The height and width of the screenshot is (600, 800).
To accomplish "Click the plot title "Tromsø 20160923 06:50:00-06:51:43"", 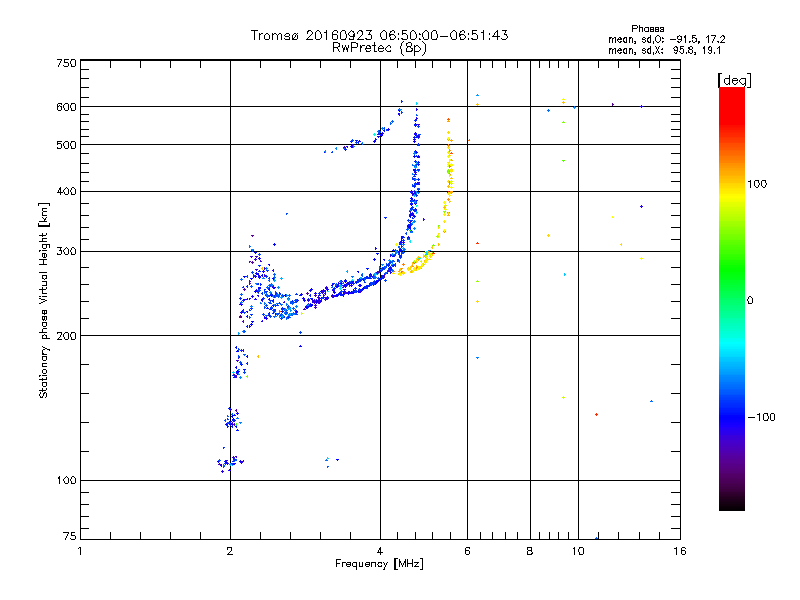I will 379,35.
